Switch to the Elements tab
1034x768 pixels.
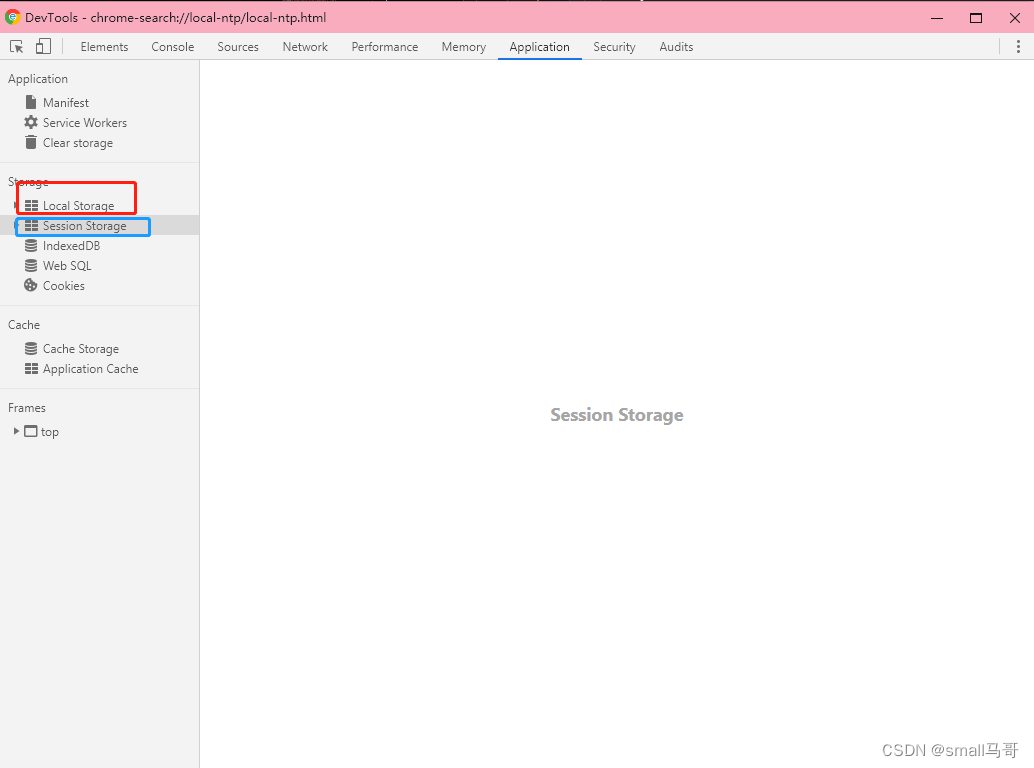104,47
